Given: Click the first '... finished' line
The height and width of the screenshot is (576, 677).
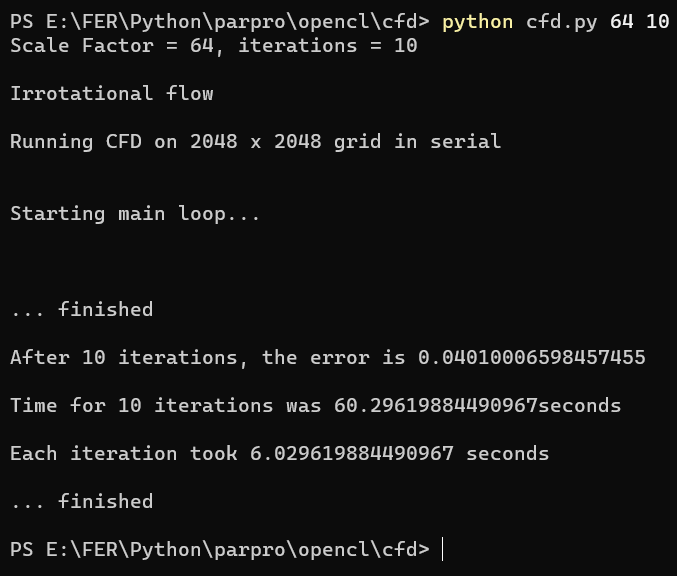Looking at the screenshot, I should coord(82,309).
